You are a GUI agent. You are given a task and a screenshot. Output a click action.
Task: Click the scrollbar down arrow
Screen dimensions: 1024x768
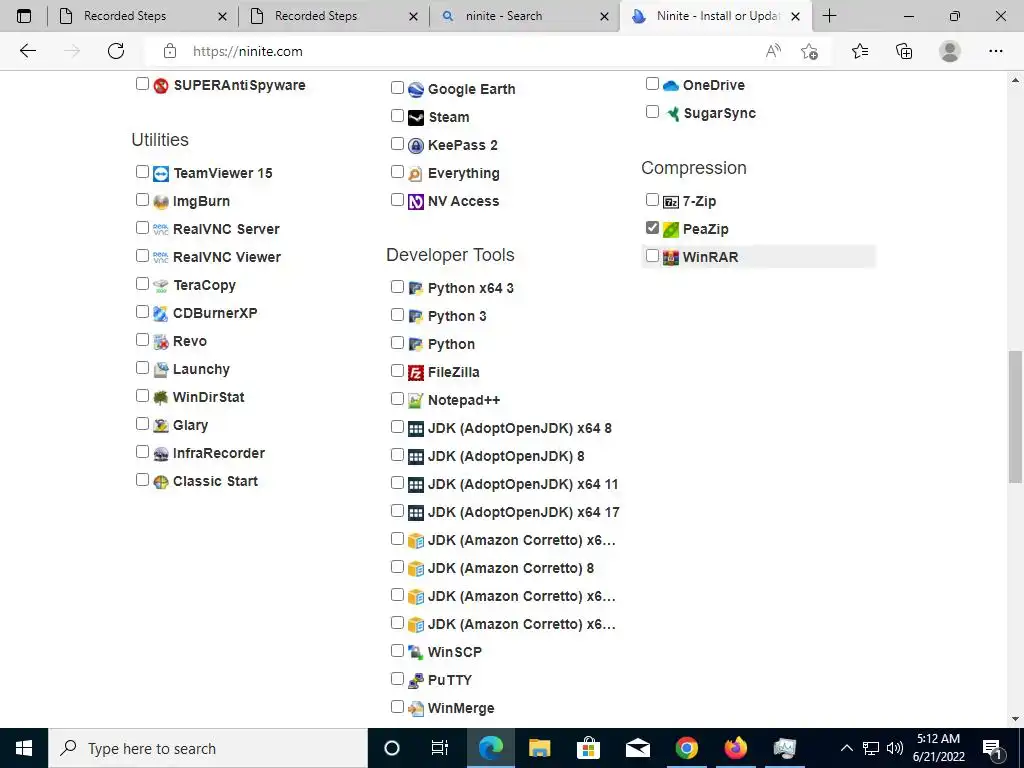coord(1015,719)
